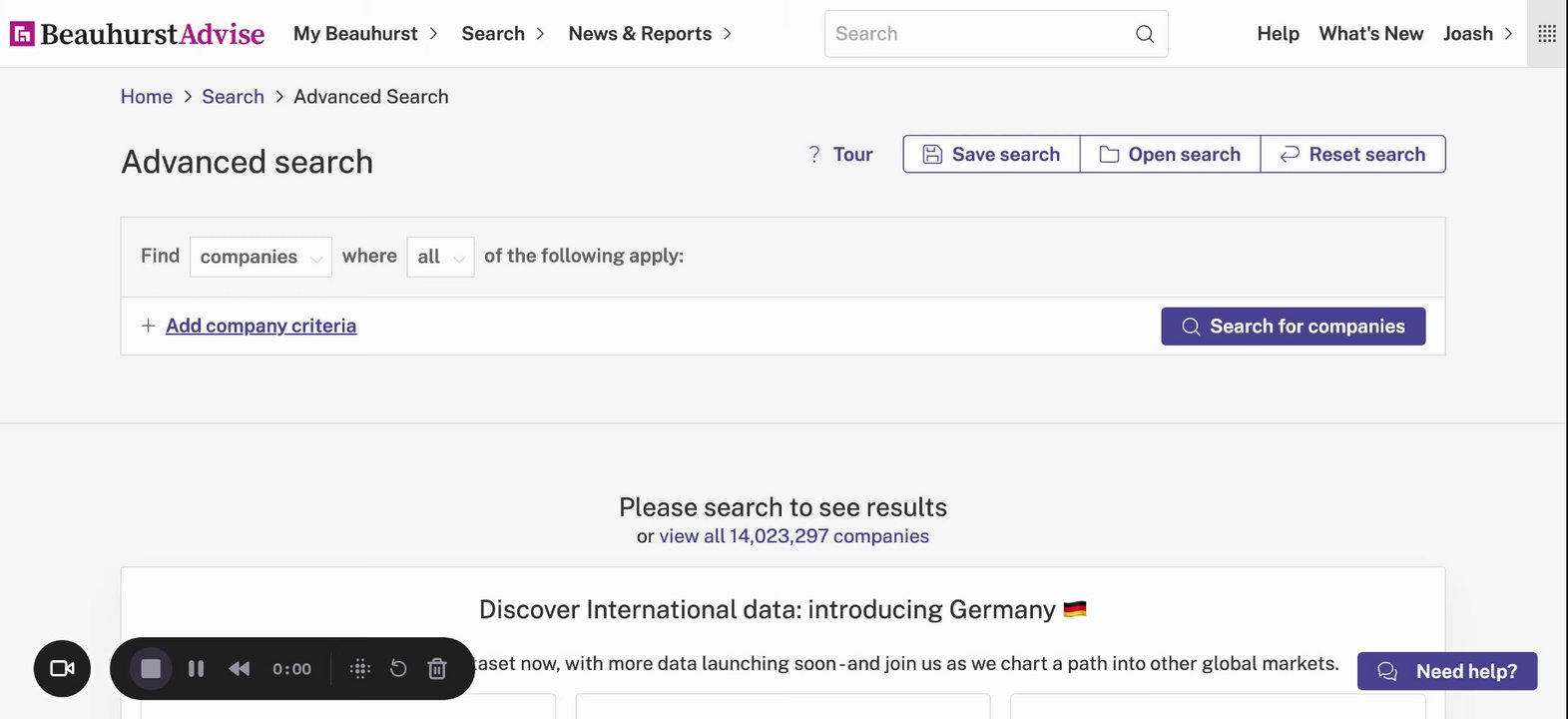The width and height of the screenshot is (1568, 719).
Task: Click Add company criteria link
Action: point(261,326)
